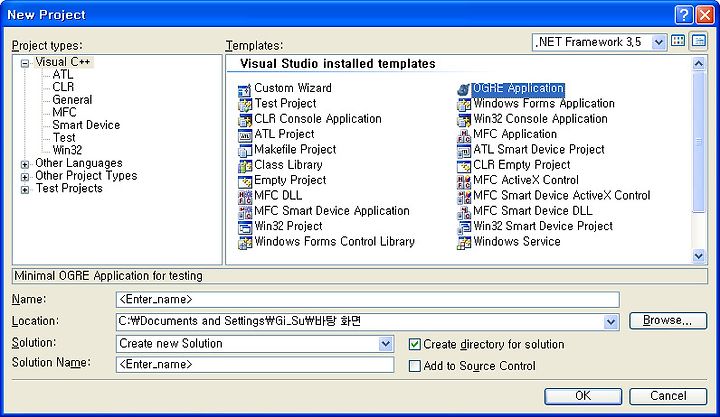Select the CLR Console Application icon
720x417 pixels.
pos(245,120)
